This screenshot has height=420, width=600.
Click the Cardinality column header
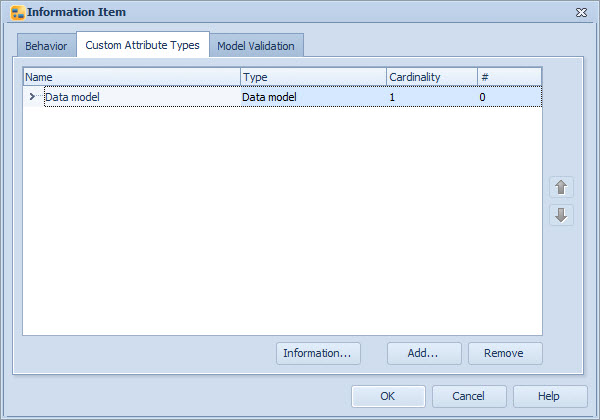tap(431, 77)
